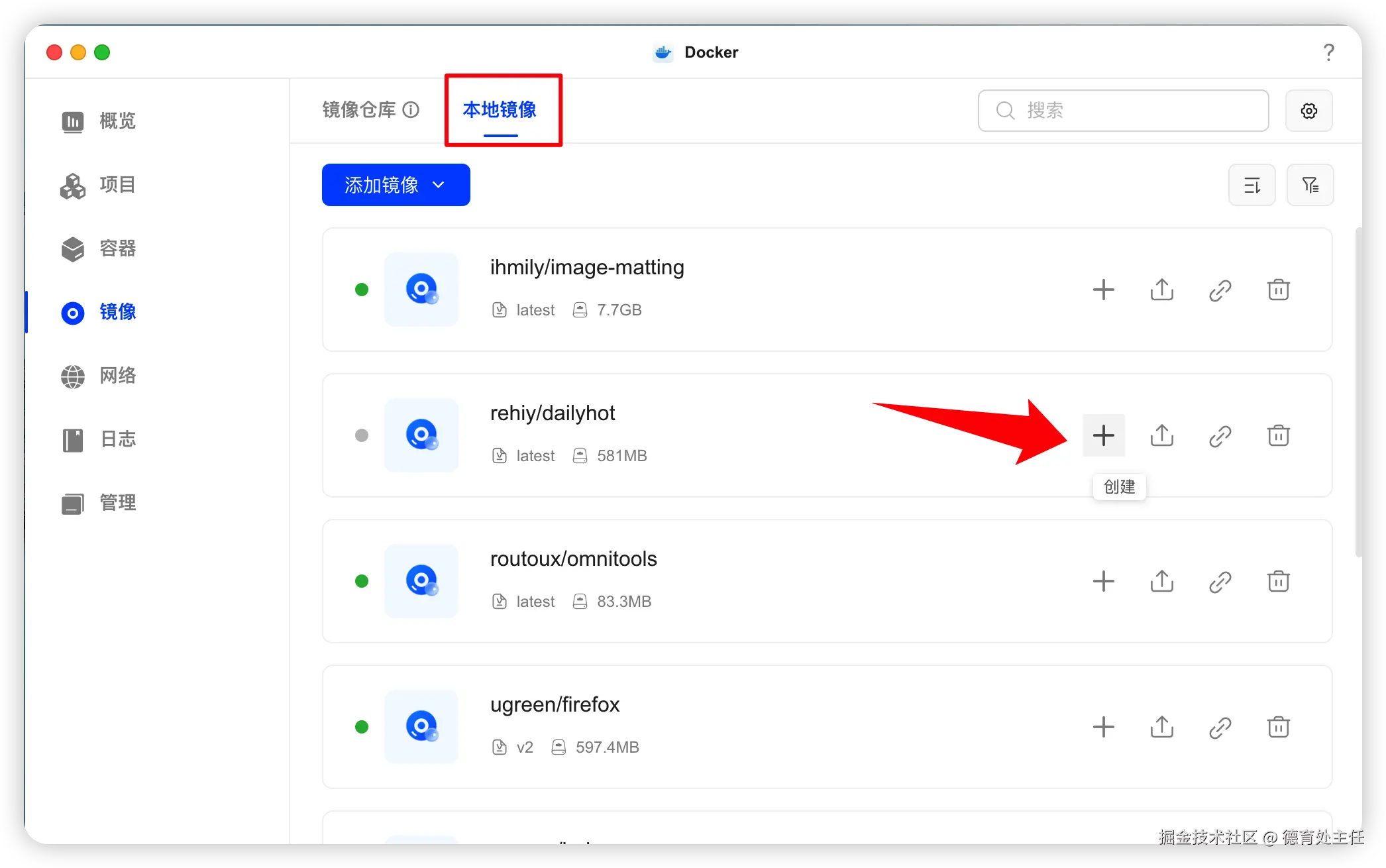Export the rehiy/dailyhot image
Viewport: 1386px width, 868px height.
click(x=1162, y=435)
